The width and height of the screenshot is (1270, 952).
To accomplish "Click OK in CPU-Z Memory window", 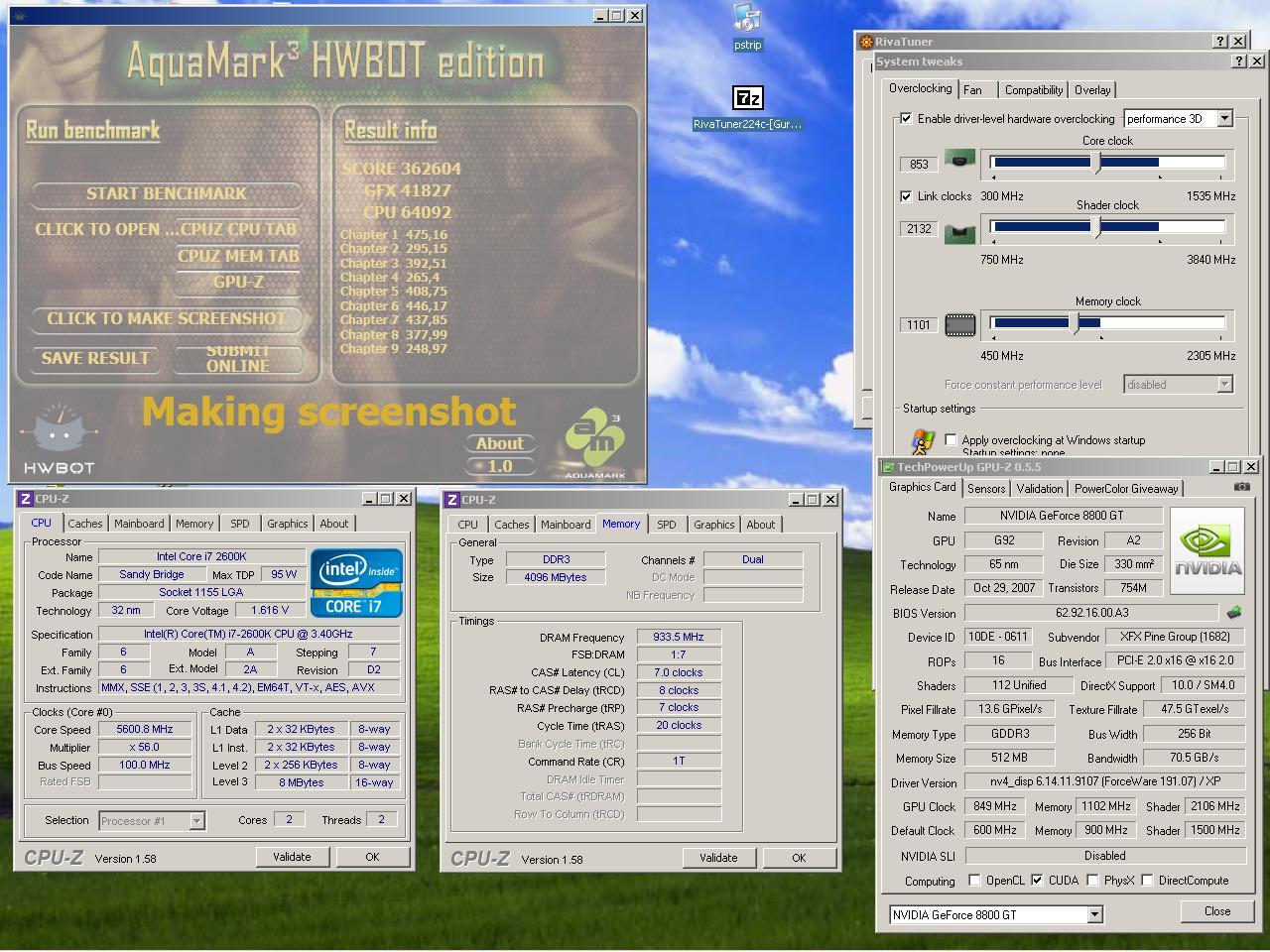I will point(799,858).
